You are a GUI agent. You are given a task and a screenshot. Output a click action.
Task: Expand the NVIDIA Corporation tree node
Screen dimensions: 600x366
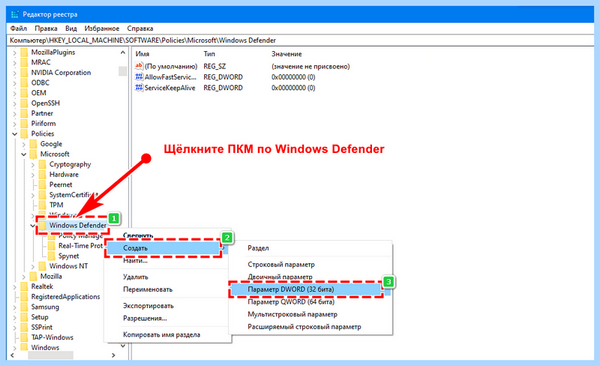click(x=15, y=73)
